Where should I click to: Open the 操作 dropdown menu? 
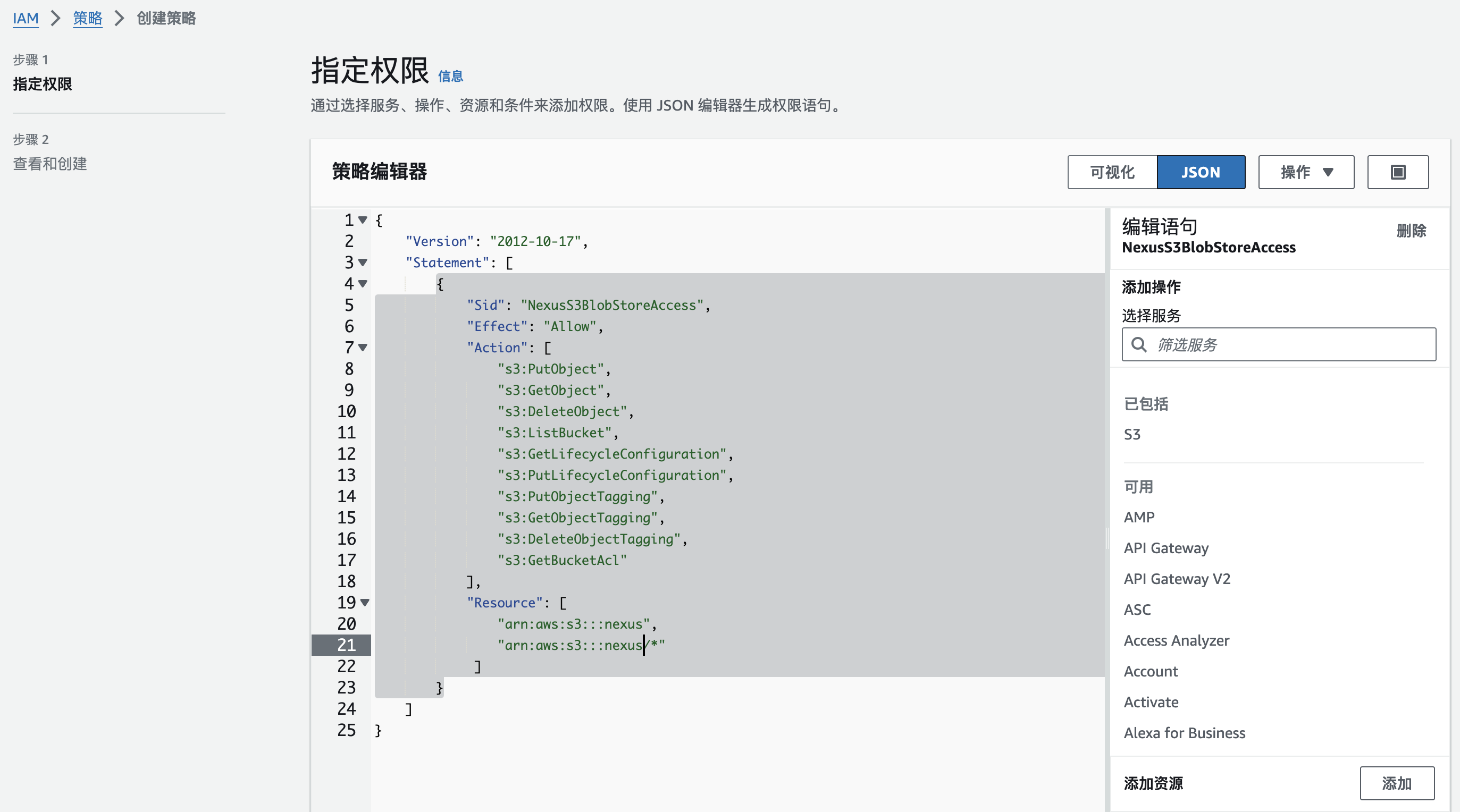1306,172
